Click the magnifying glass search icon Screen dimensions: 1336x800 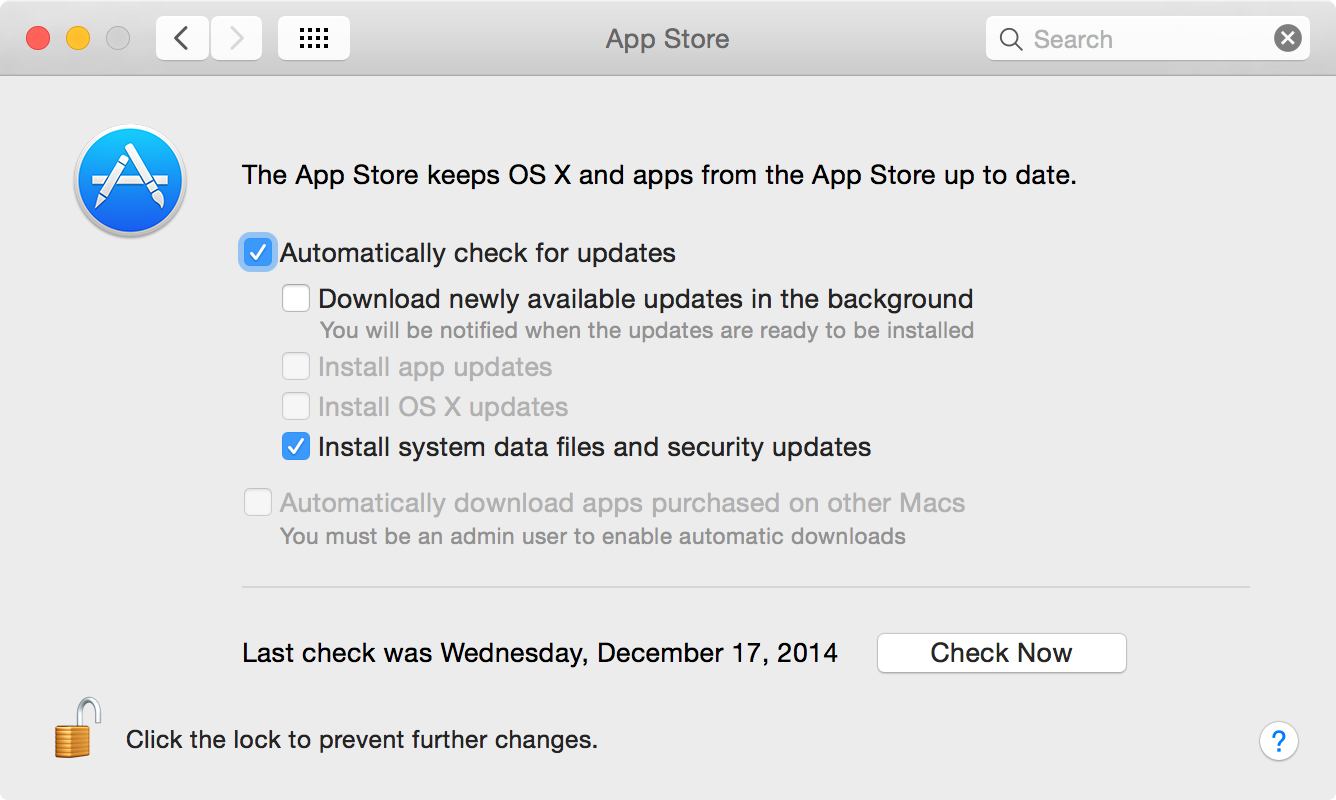coord(1011,39)
